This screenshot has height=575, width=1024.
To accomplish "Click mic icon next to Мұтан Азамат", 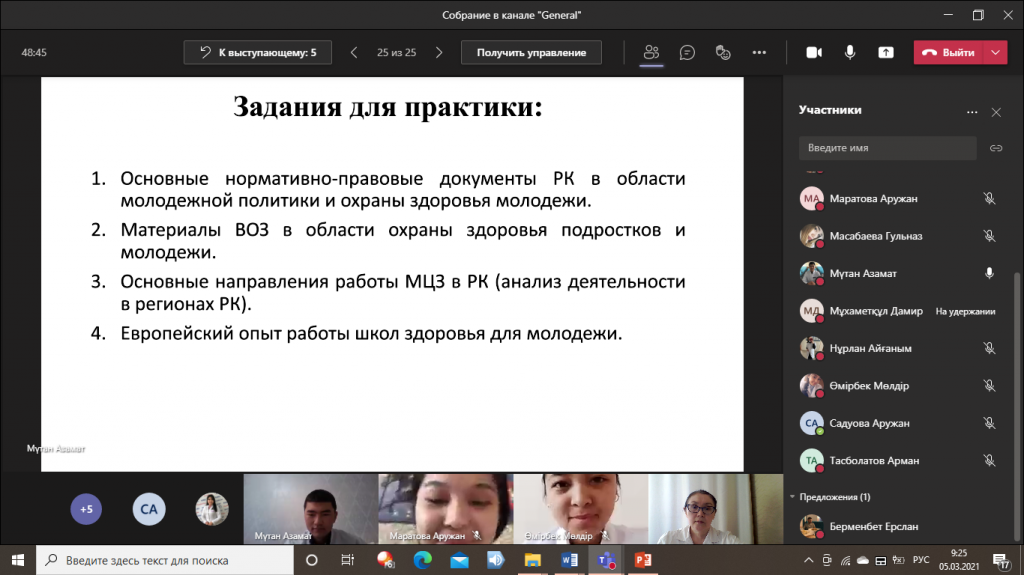I will pyautogui.click(x=989, y=273).
